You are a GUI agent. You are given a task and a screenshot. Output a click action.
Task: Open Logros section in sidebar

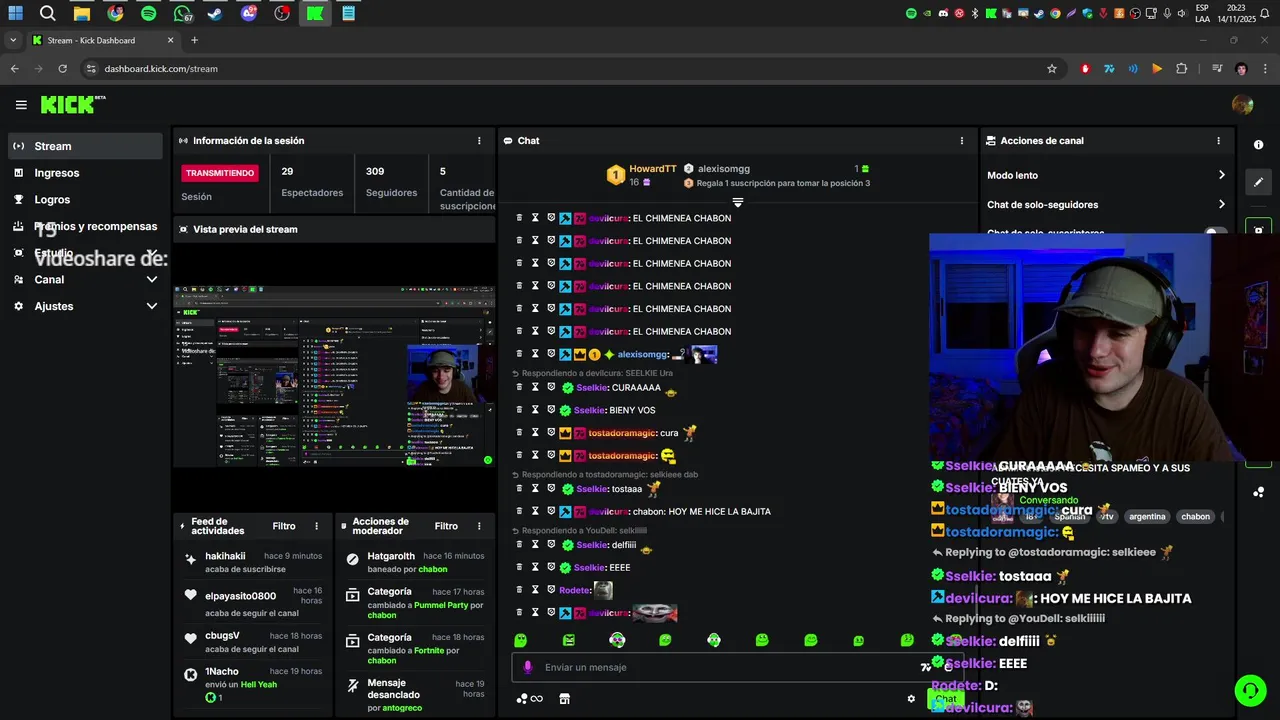pyautogui.click(x=85, y=200)
